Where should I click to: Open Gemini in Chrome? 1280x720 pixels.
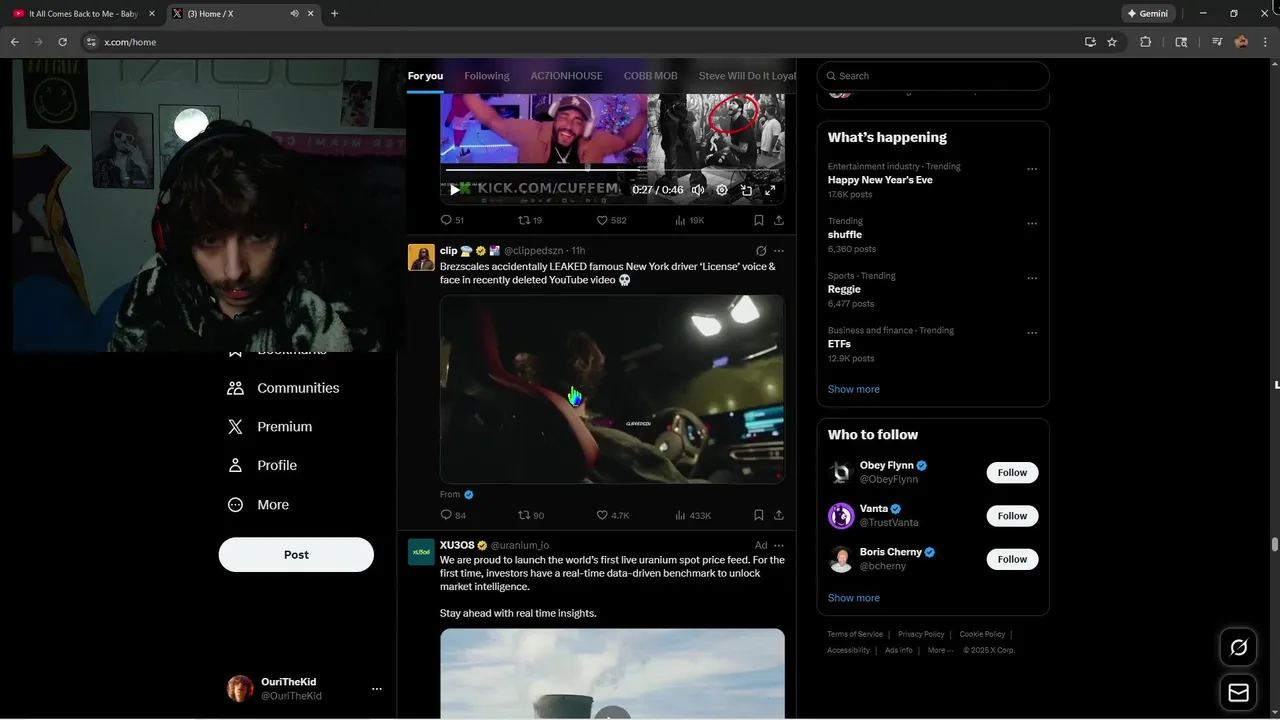click(x=1147, y=14)
